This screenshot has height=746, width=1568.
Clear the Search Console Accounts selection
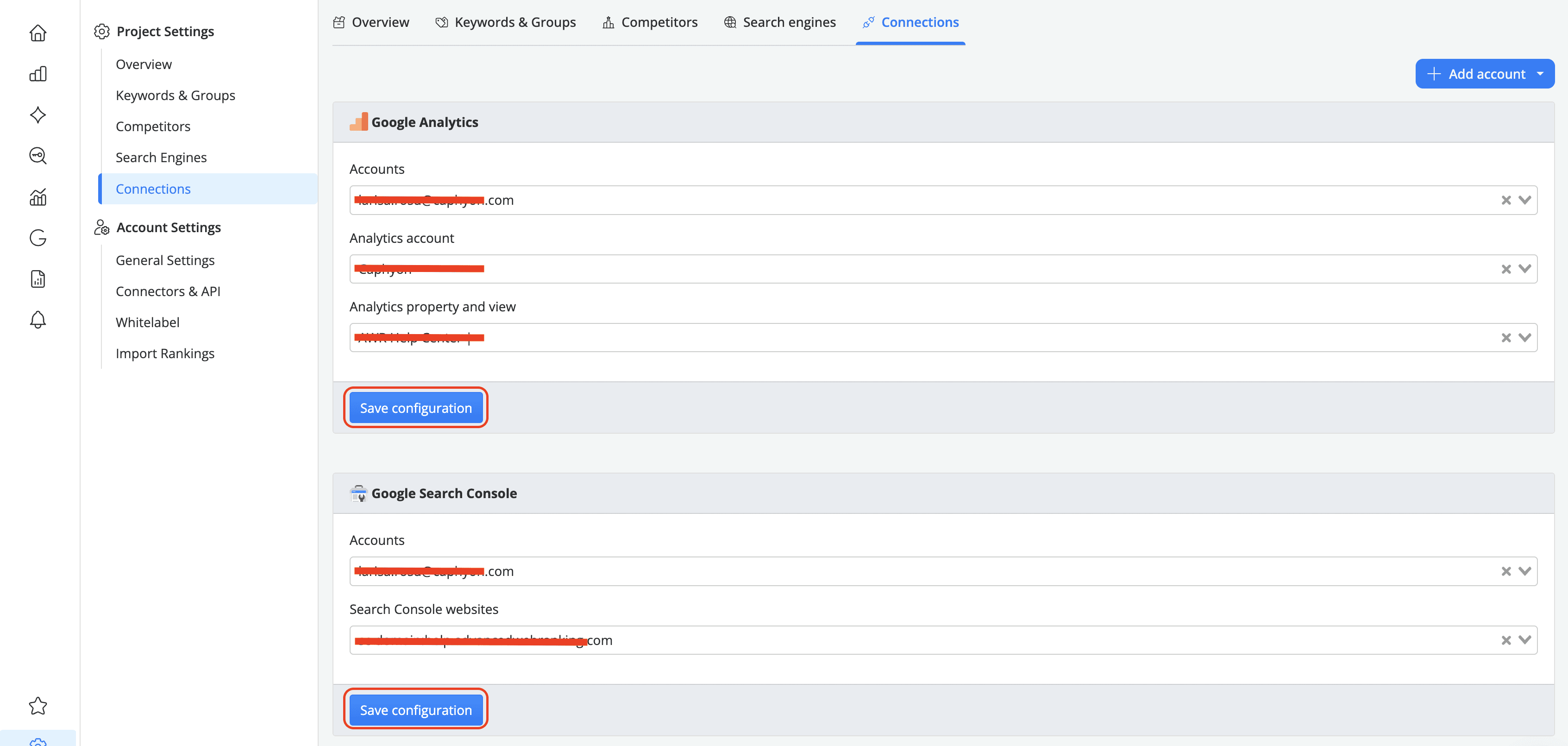[1506, 571]
